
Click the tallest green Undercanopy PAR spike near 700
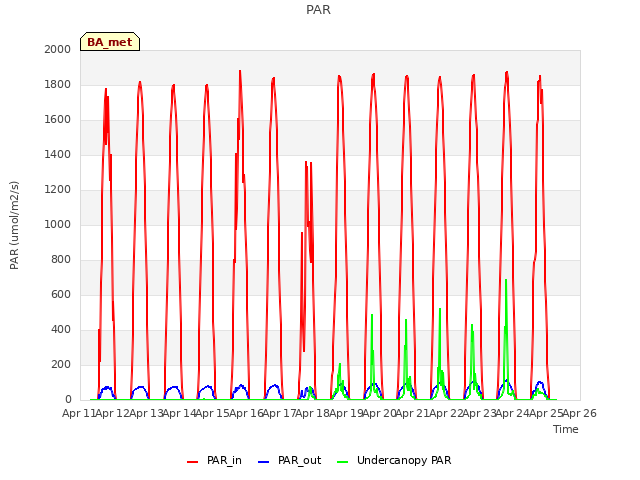pos(506,282)
